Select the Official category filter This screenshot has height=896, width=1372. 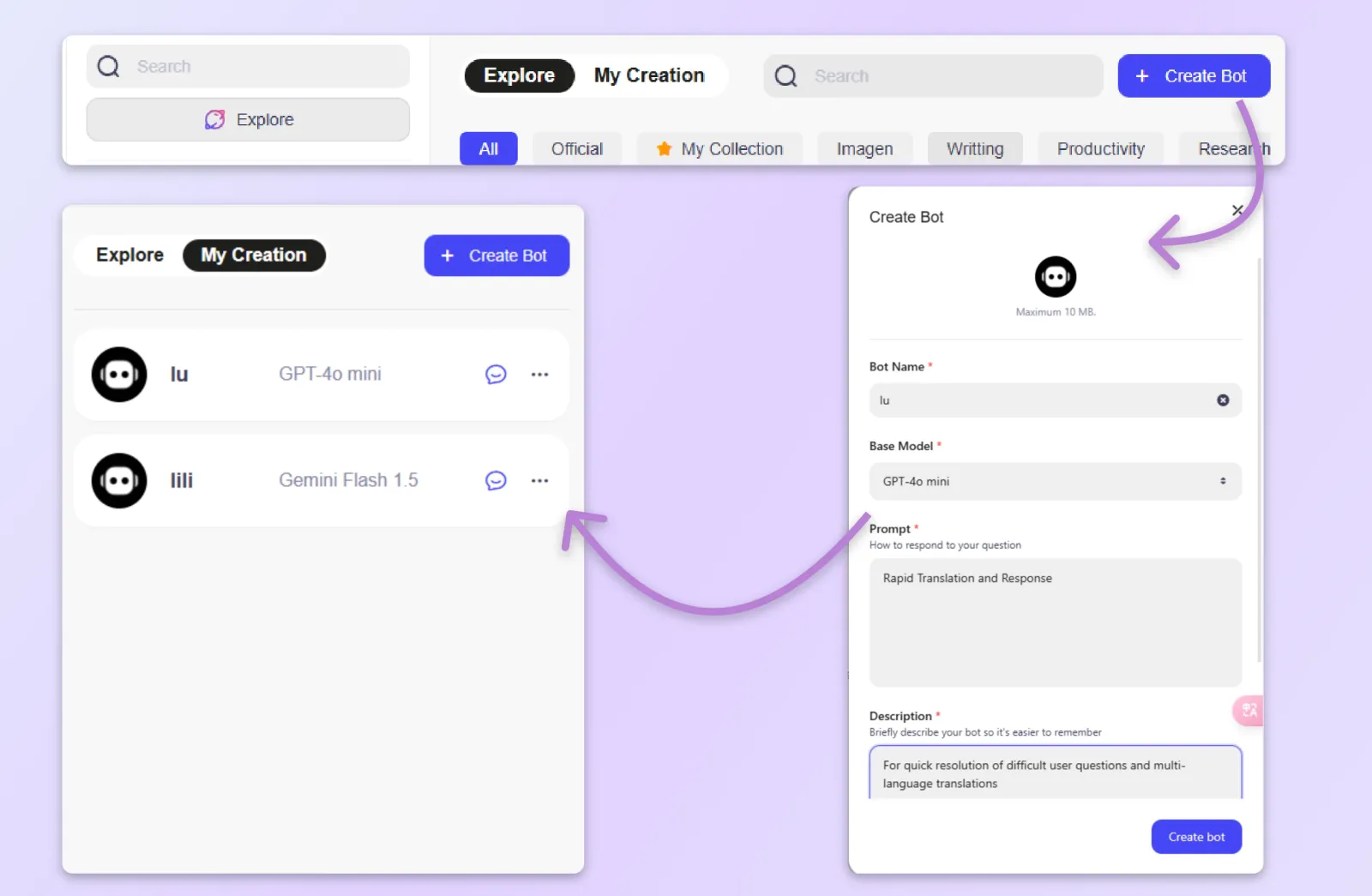point(577,148)
